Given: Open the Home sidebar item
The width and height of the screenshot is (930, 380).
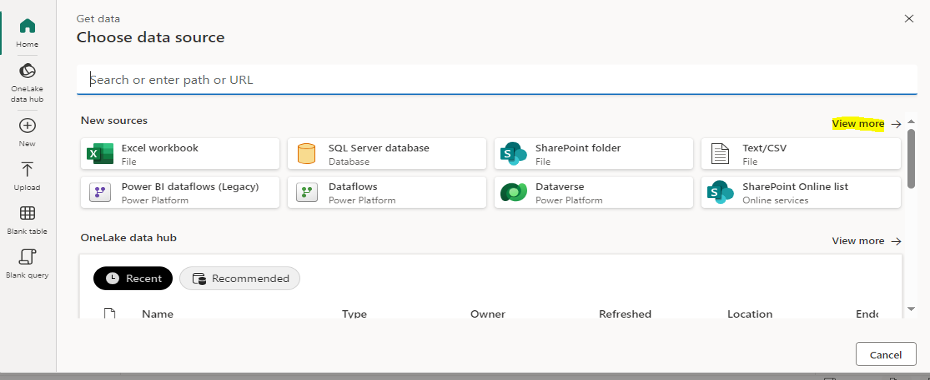Looking at the screenshot, I should (x=27, y=33).
